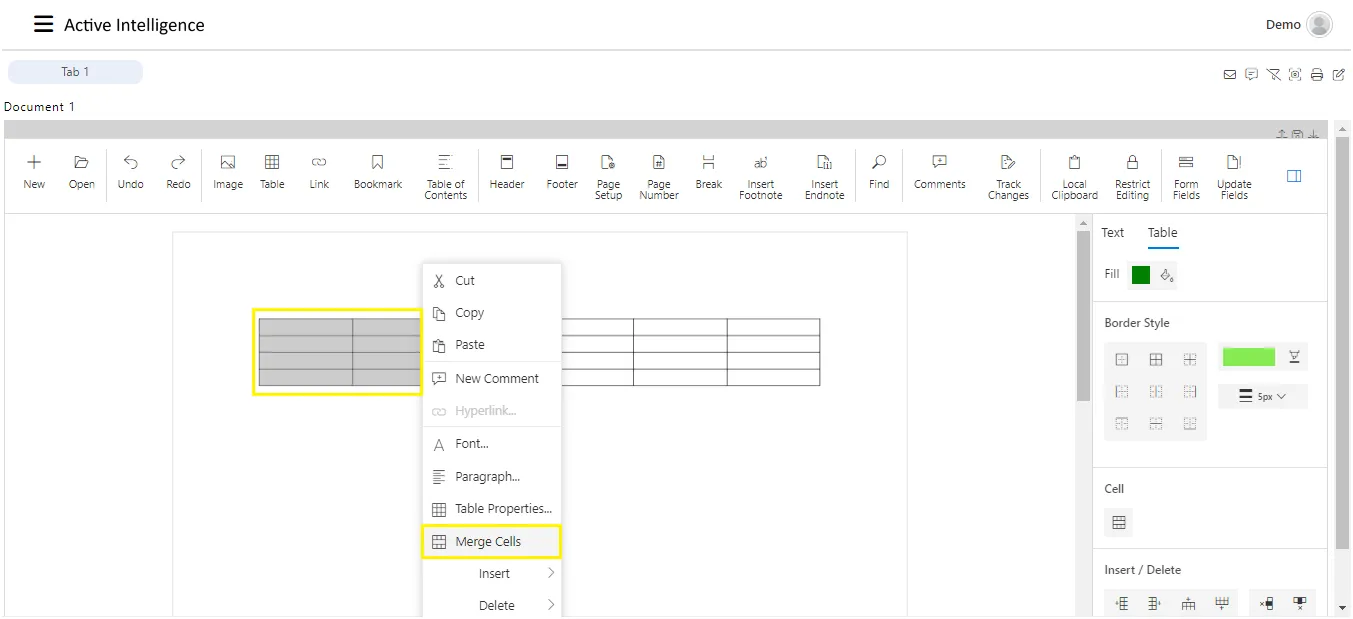The width and height of the screenshot is (1353, 619).
Task: Choose Cut from the context menu
Action: coord(492,281)
